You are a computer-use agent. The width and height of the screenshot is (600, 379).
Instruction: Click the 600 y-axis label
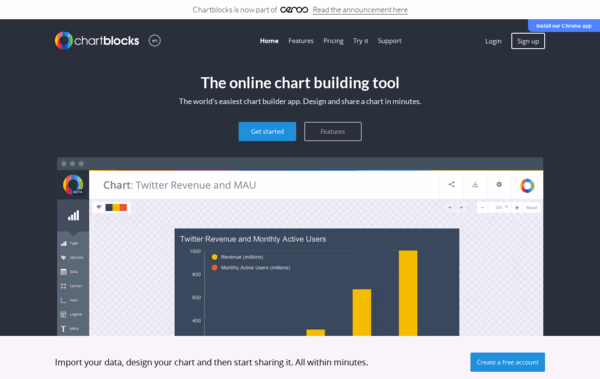196,297
